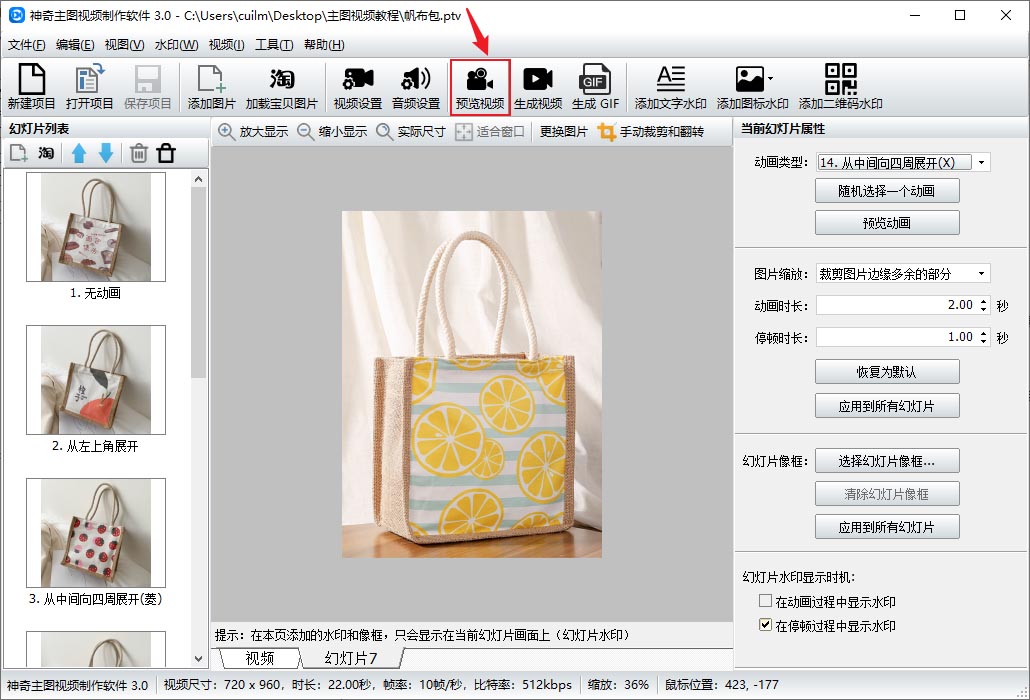Viewport: 1030px width, 700px height.
Task: Open the 帮助(H) menu
Action: [x=324, y=45]
